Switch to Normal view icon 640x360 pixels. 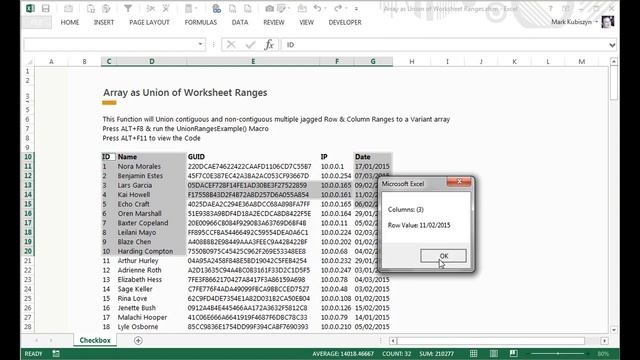[x=473, y=353]
